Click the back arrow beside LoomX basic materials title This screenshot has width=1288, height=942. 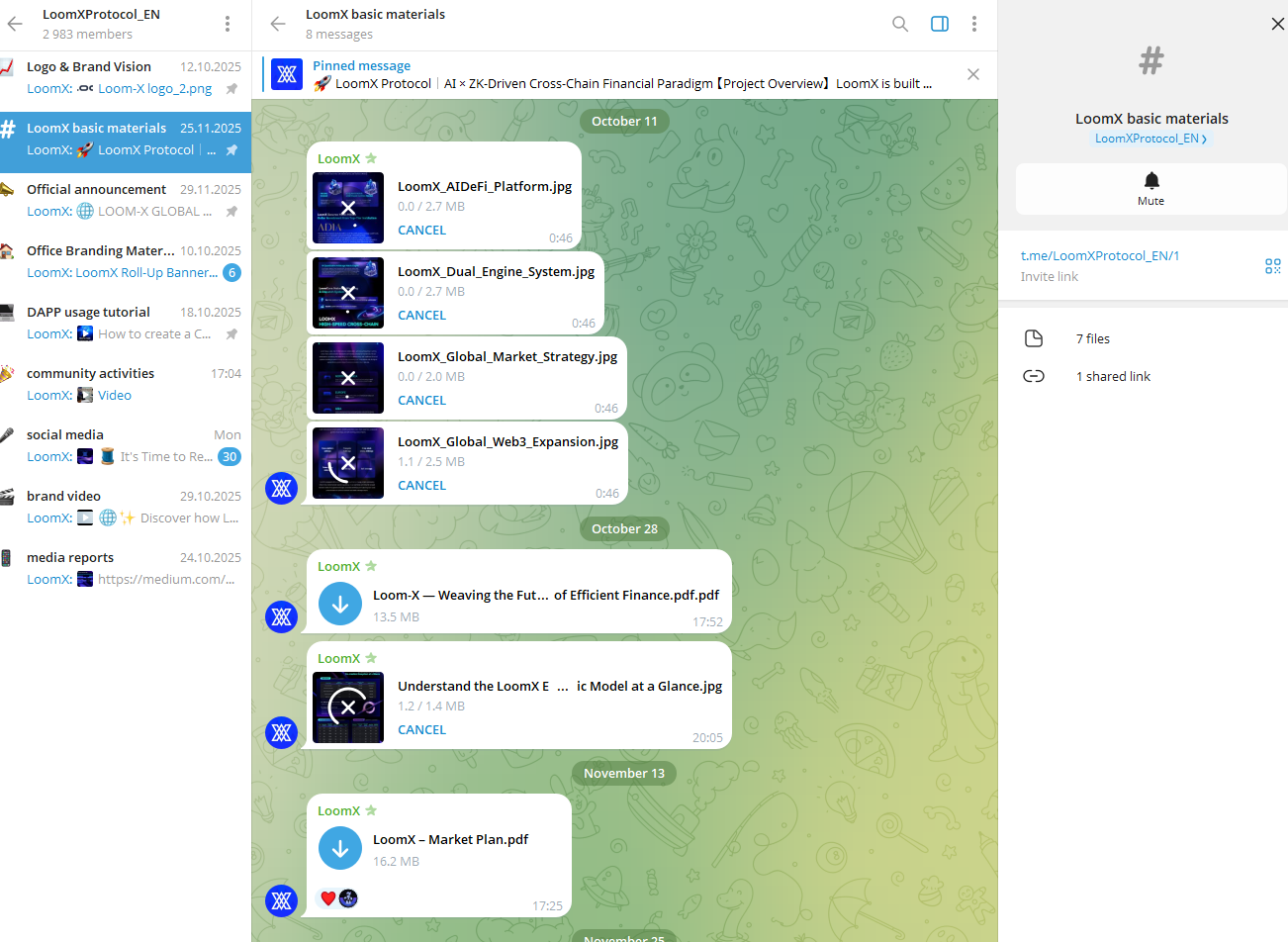click(278, 24)
